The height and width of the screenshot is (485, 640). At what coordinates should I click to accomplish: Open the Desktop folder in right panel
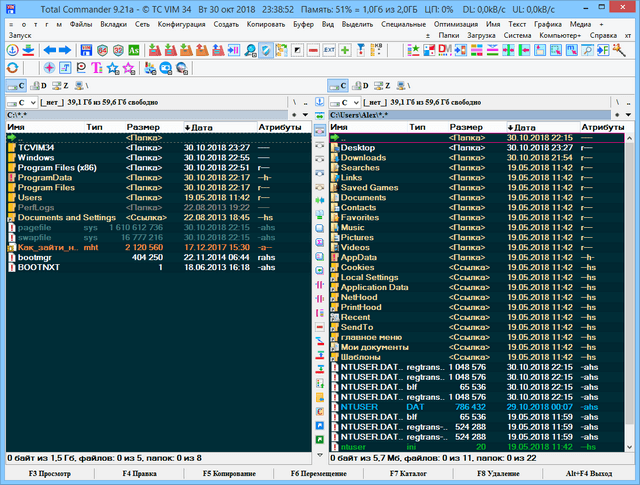(x=357, y=147)
